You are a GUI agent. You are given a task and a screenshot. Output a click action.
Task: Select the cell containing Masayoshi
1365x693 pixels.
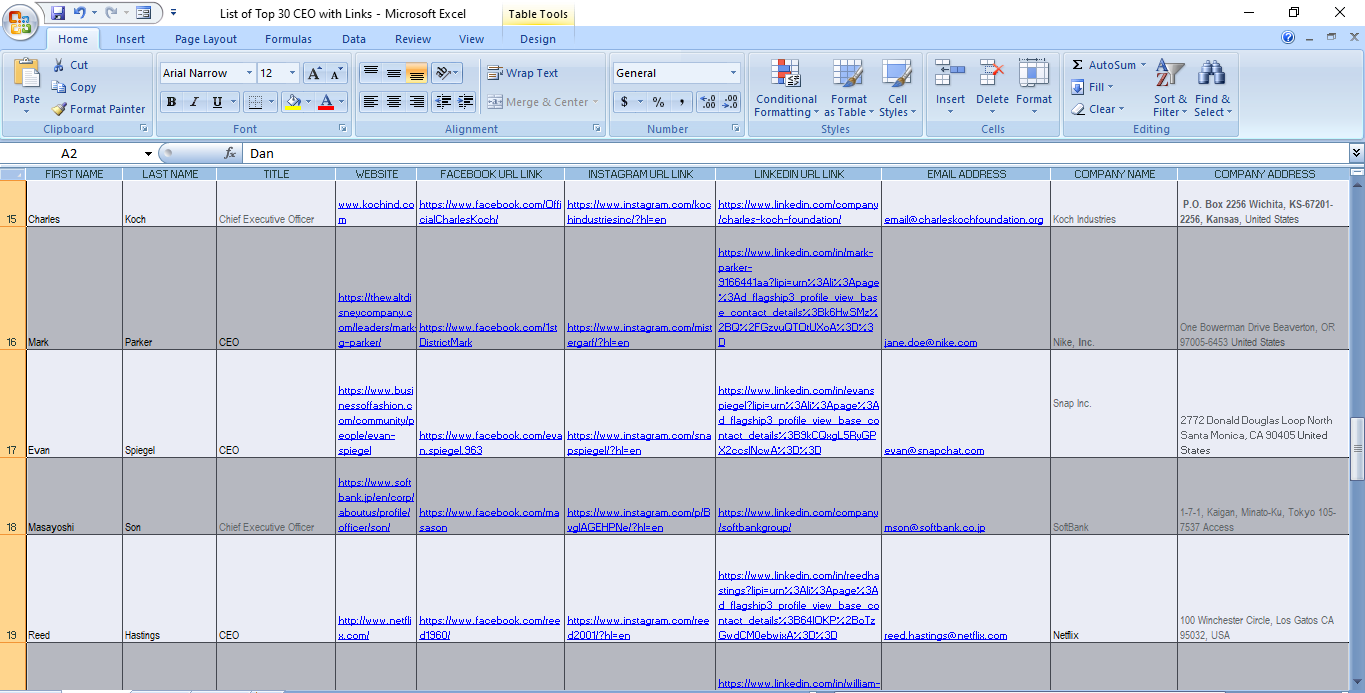[73, 496]
